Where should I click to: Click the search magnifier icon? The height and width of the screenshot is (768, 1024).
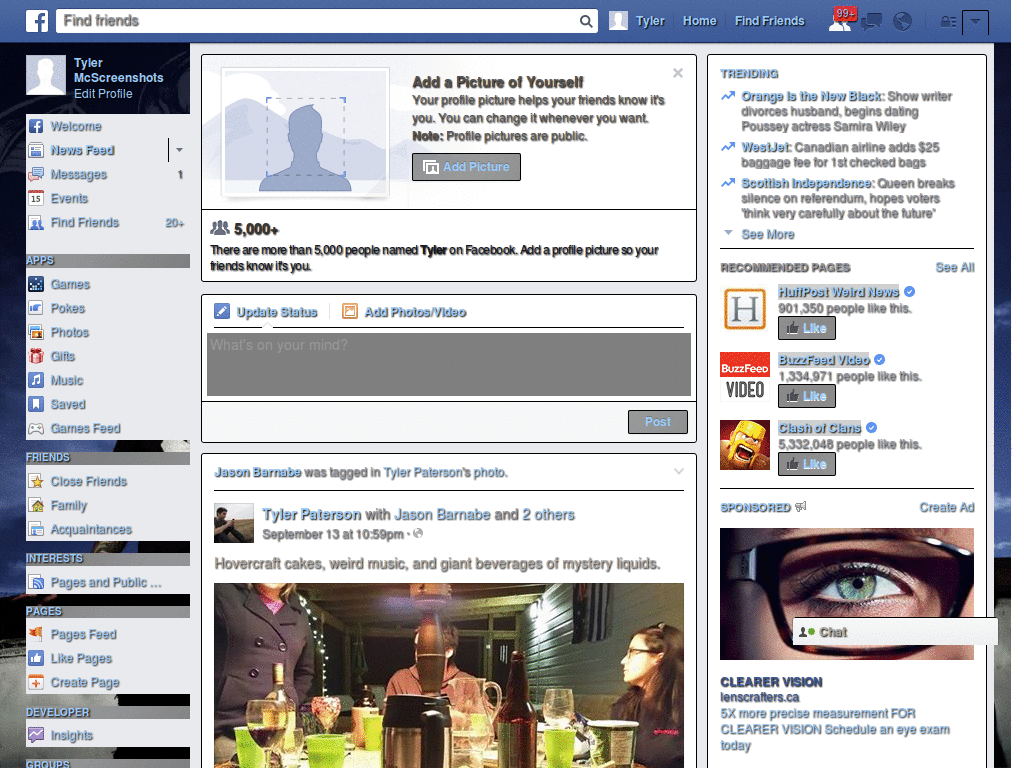click(x=586, y=21)
